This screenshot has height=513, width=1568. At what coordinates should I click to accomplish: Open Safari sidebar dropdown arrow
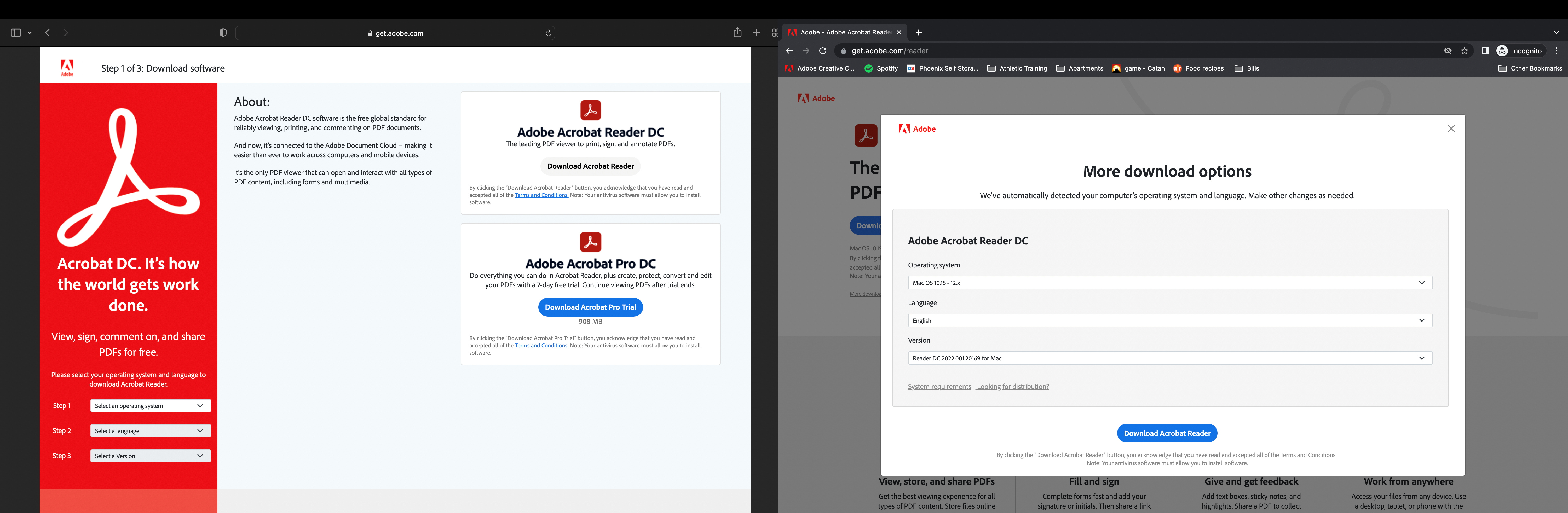tap(30, 33)
